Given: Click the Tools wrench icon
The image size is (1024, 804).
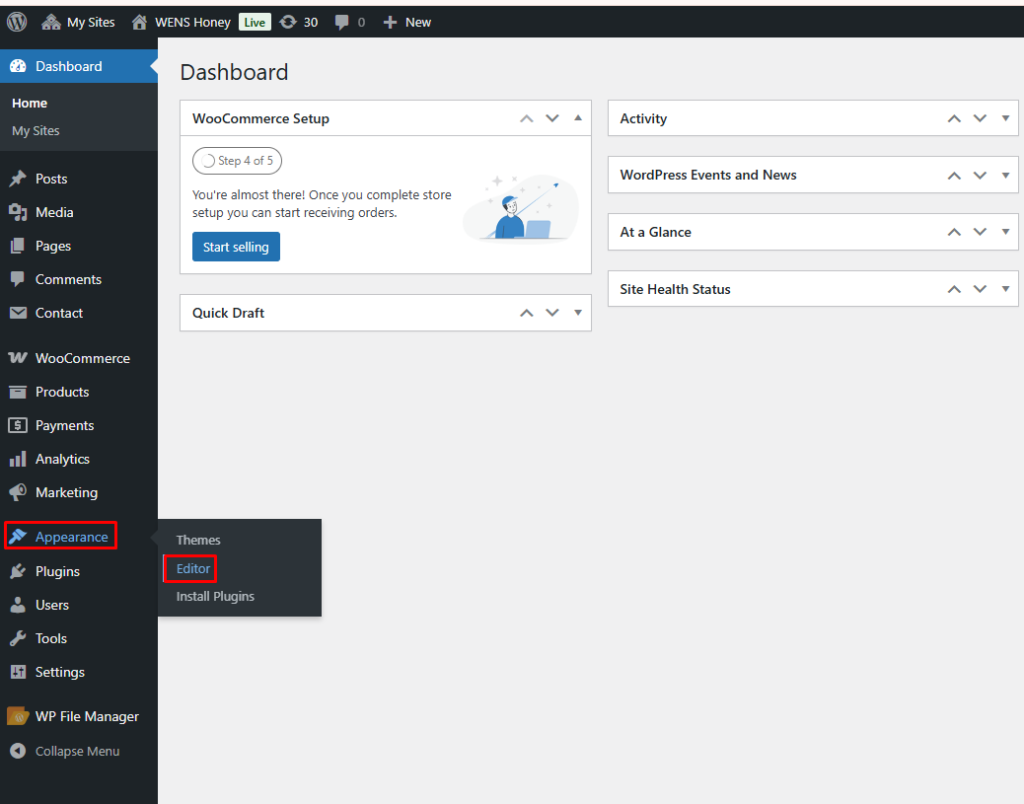Looking at the screenshot, I should 18,638.
